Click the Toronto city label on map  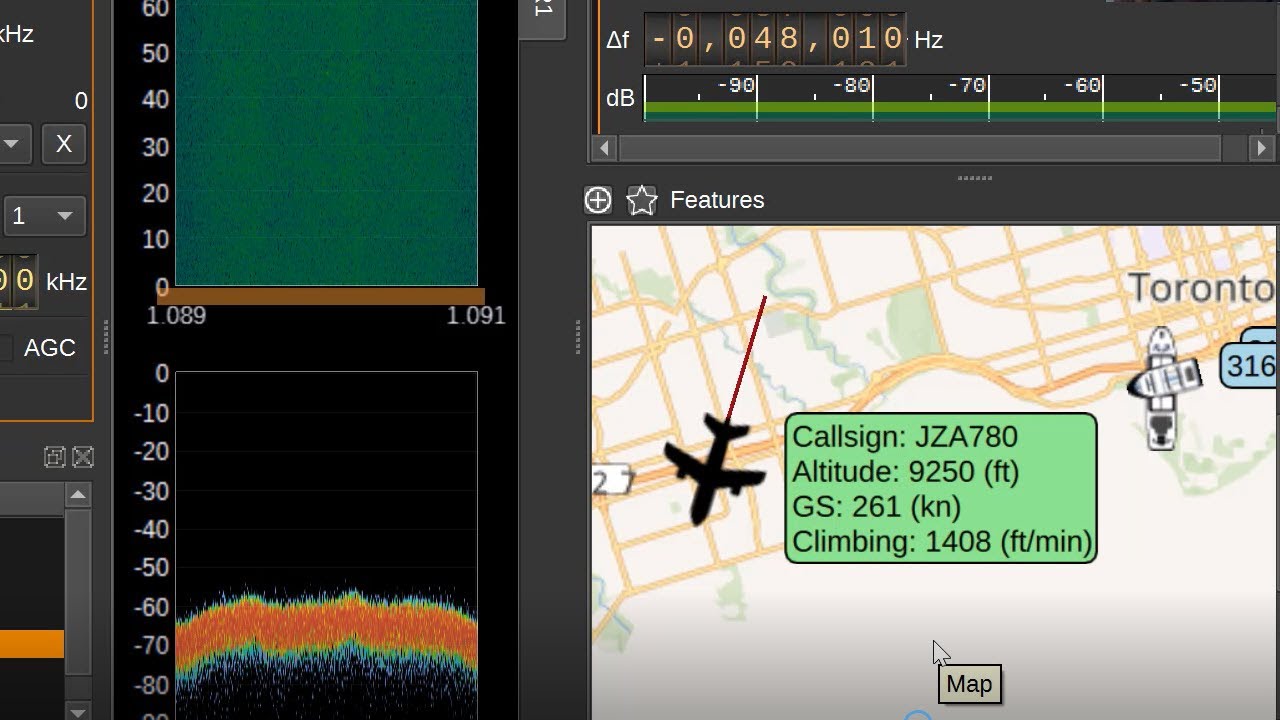[x=1203, y=288]
